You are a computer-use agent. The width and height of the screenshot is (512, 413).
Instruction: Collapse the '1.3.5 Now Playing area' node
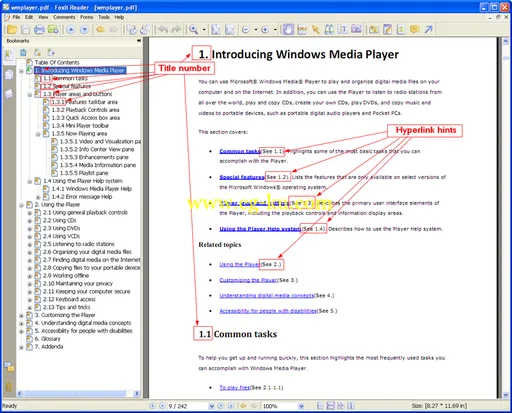(x=38, y=134)
